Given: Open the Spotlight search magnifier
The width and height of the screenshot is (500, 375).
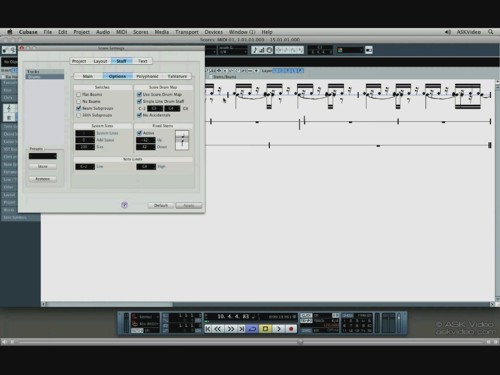Looking at the screenshot, I should [x=490, y=32].
